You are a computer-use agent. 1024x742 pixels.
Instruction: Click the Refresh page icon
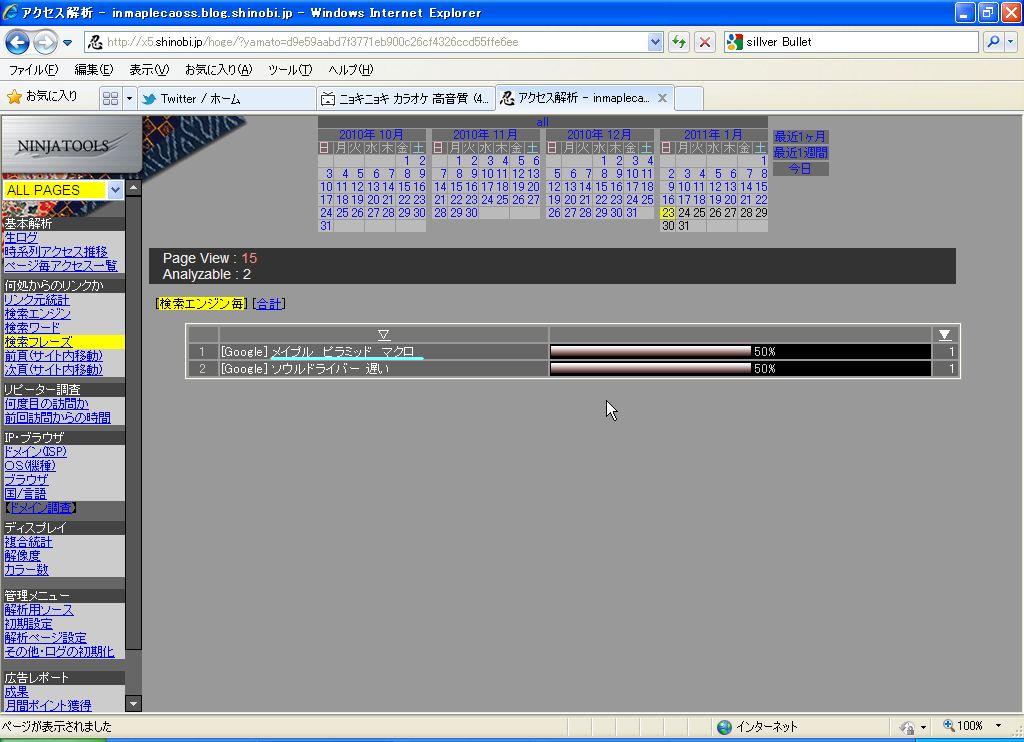tap(679, 42)
